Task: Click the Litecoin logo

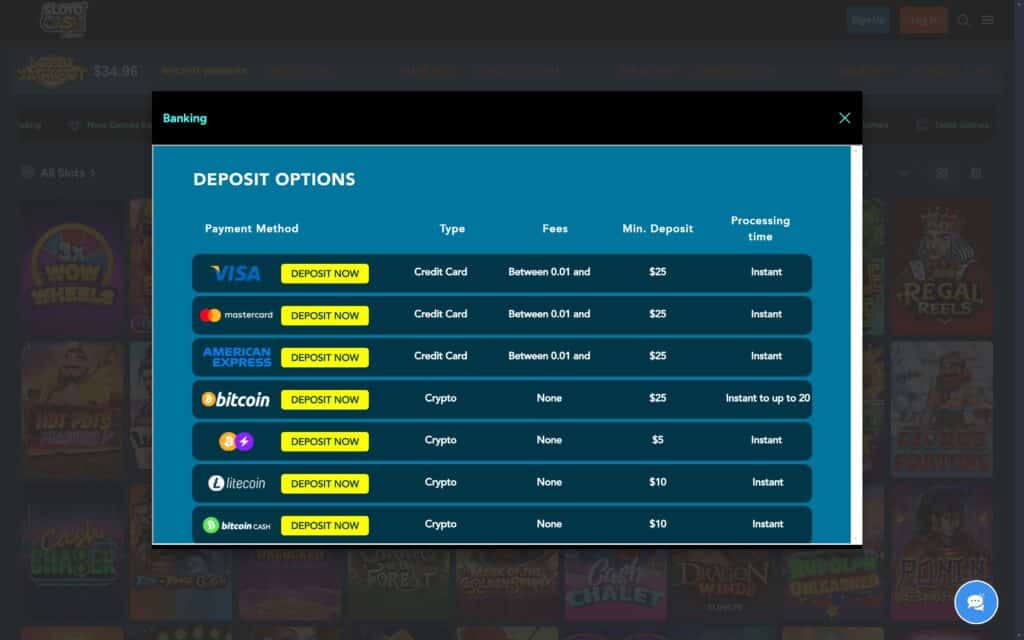Action: [x=236, y=483]
